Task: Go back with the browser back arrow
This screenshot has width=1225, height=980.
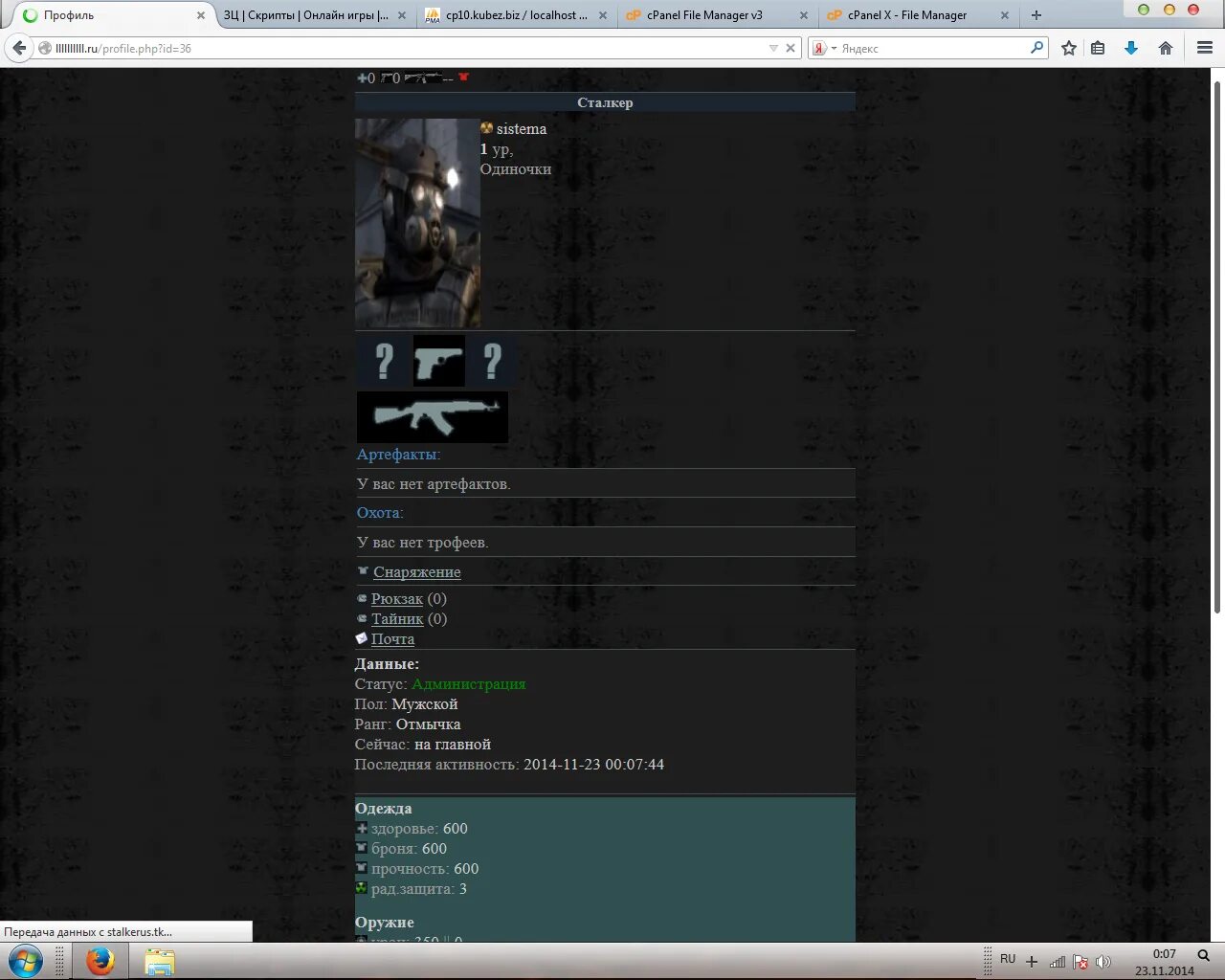Action: [19, 48]
